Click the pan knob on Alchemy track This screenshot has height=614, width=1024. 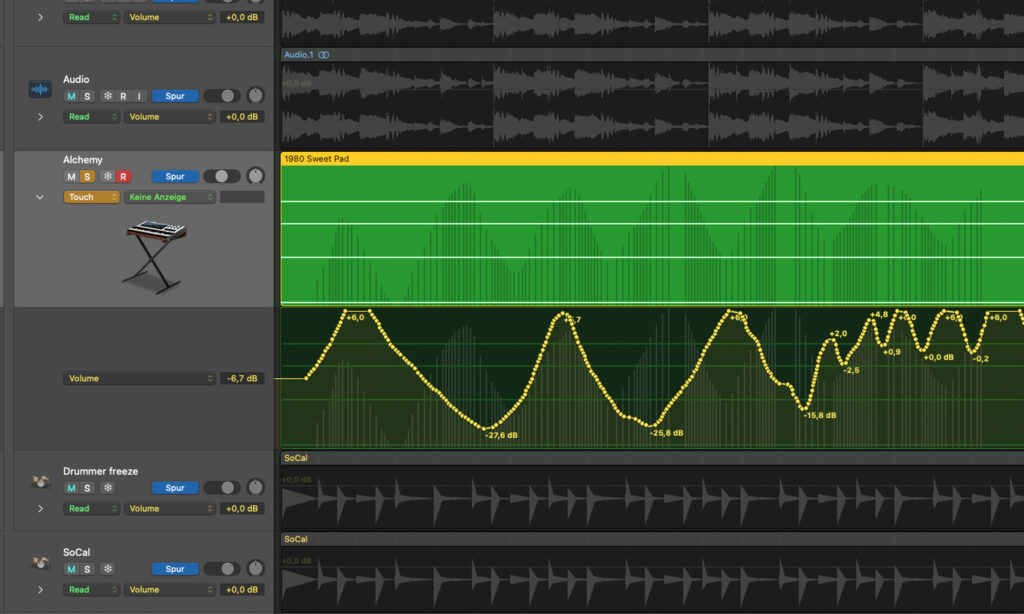point(255,176)
